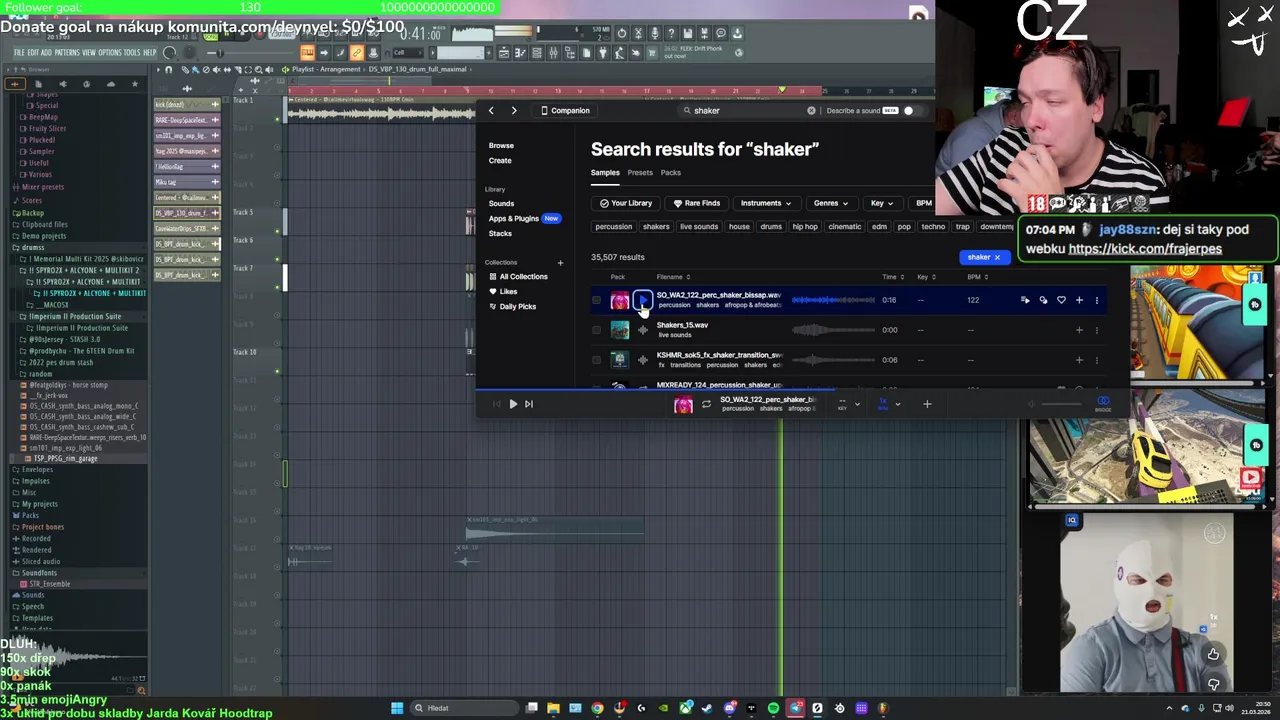Switch to the Samples tab
This screenshot has width=1280, height=720.
(x=605, y=173)
